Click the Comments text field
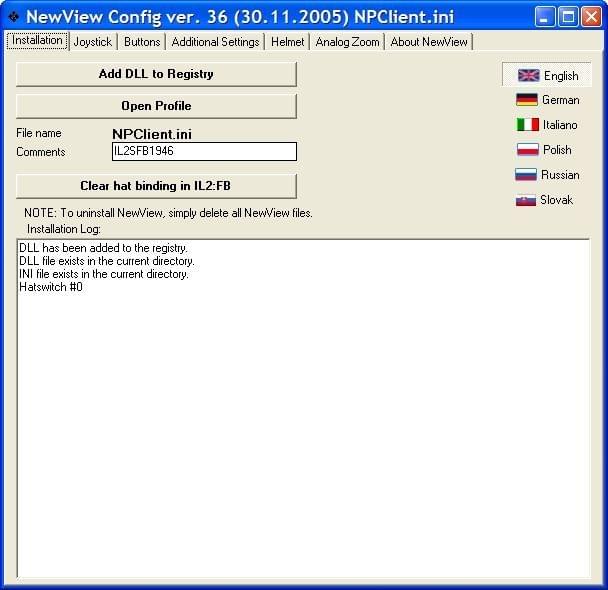 tap(204, 152)
